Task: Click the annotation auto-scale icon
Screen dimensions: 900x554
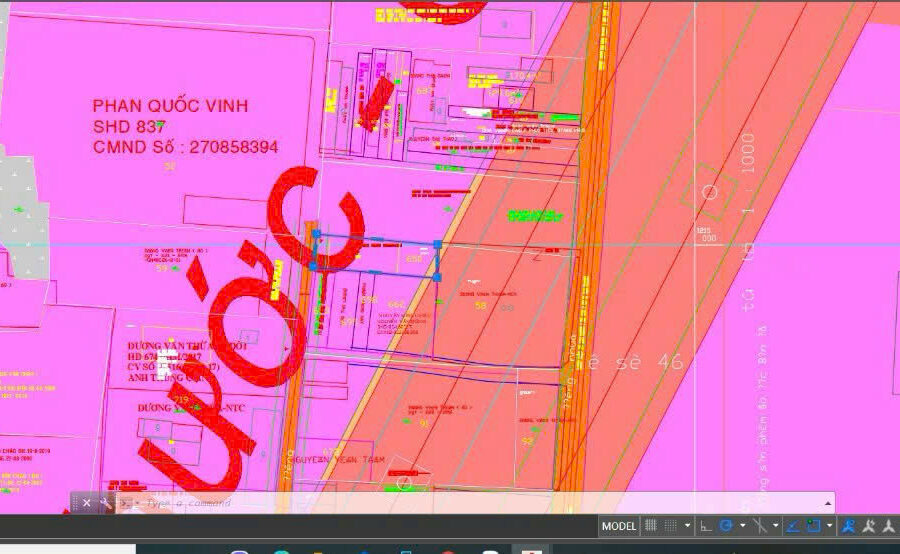Action: pos(868,526)
